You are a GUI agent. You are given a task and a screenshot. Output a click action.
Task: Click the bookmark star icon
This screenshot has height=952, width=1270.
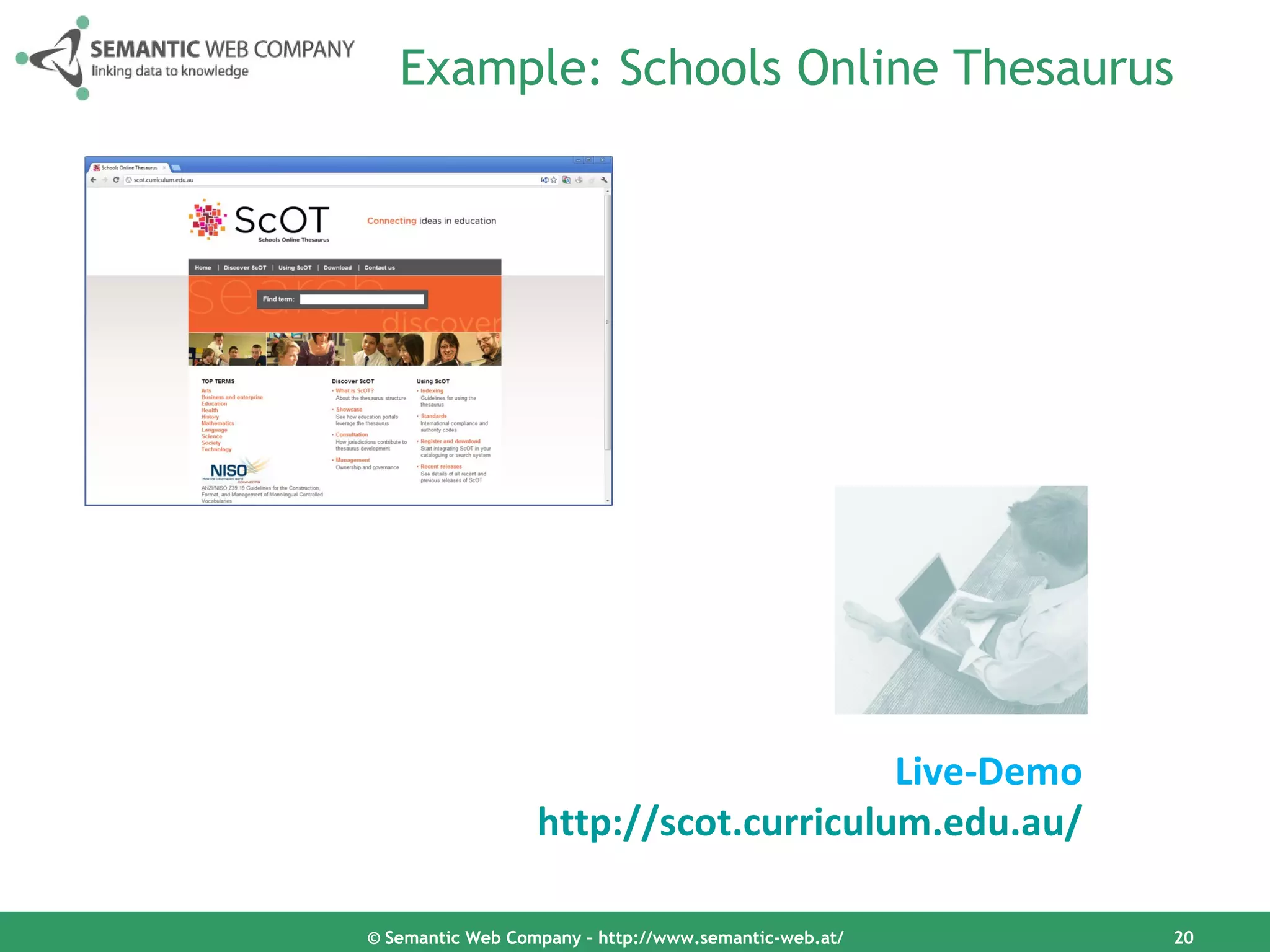click(x=554, y=180)
